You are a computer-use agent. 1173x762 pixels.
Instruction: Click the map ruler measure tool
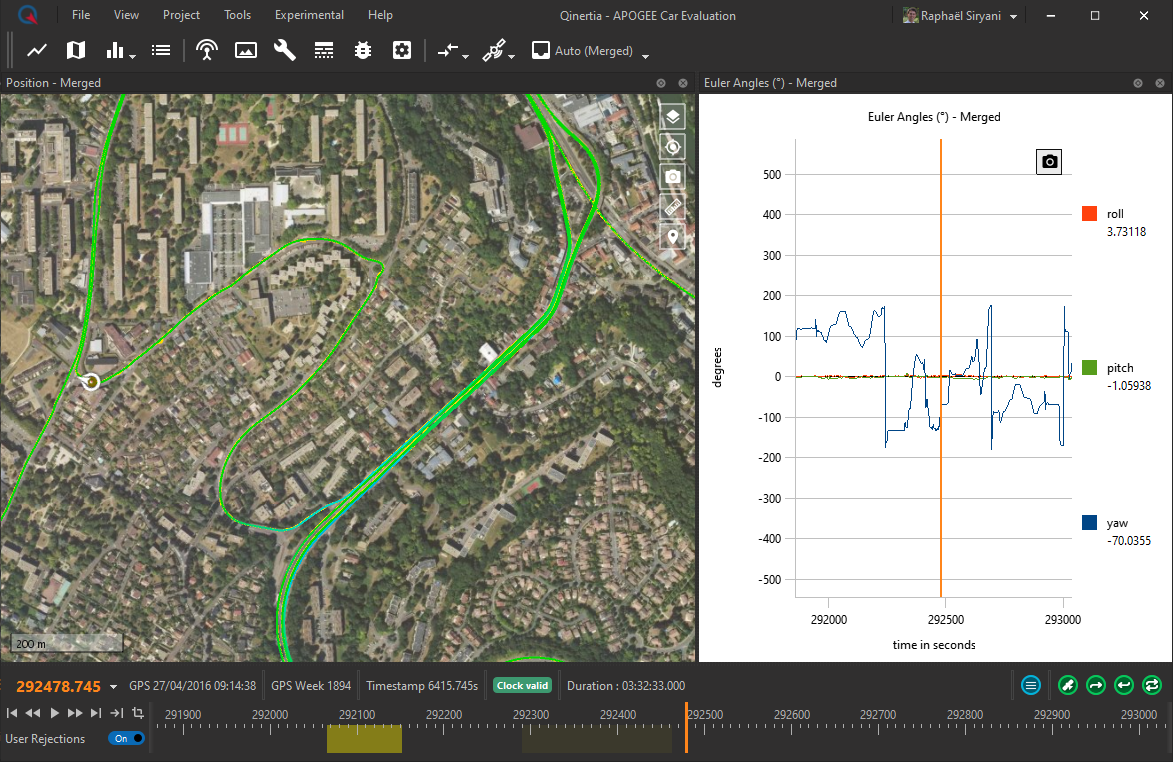click(673, 207)
